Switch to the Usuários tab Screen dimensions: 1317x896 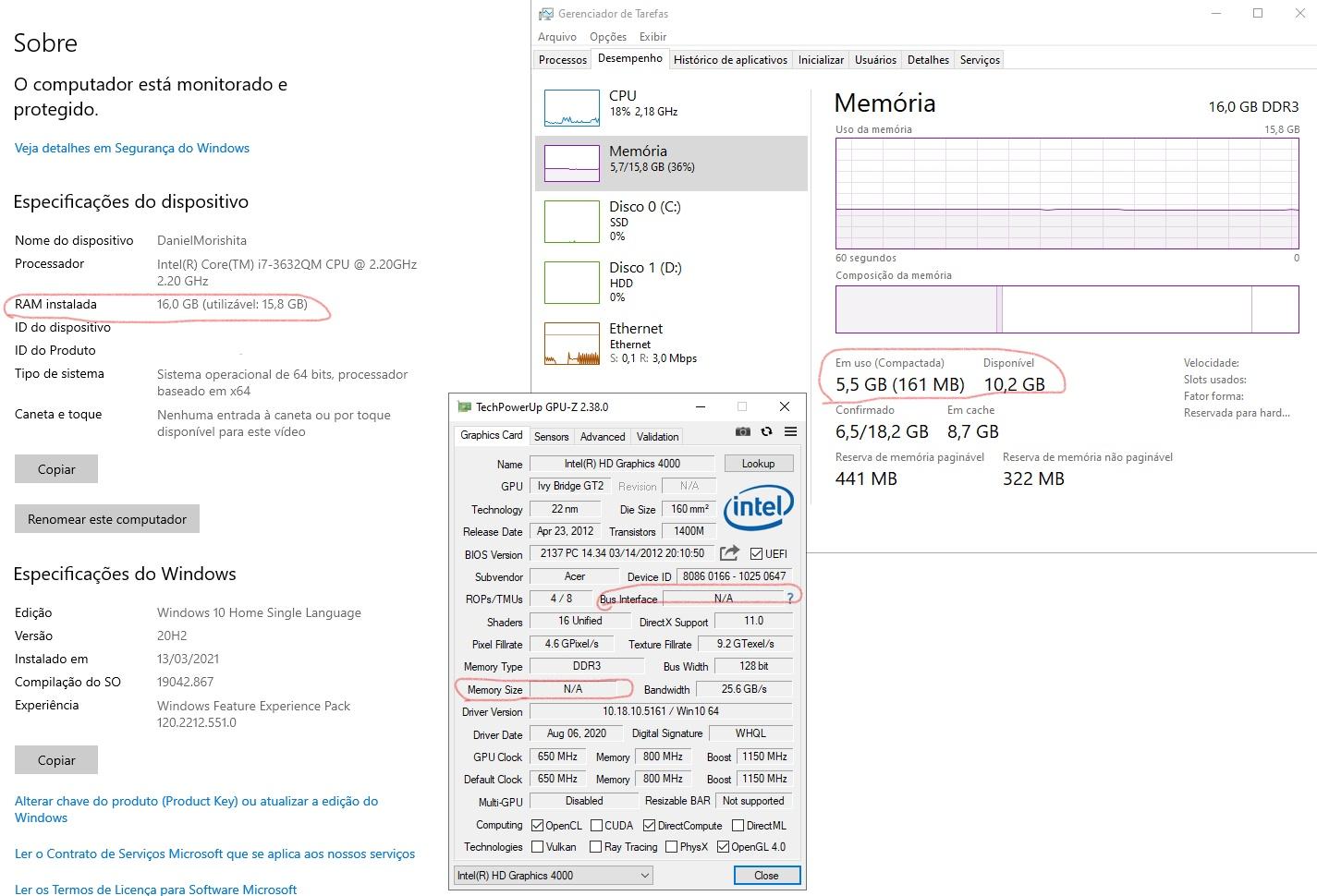tap(875, 60)
